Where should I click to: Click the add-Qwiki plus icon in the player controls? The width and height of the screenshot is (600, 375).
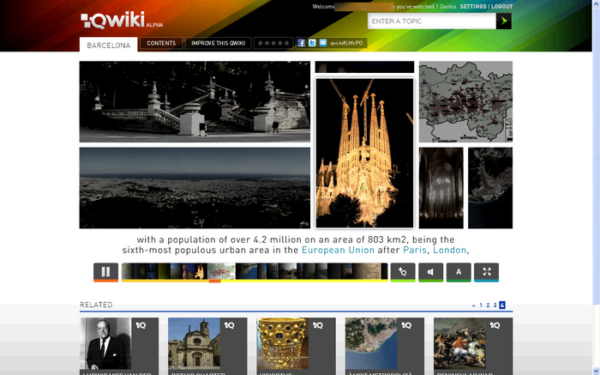[x=403, y=272]
